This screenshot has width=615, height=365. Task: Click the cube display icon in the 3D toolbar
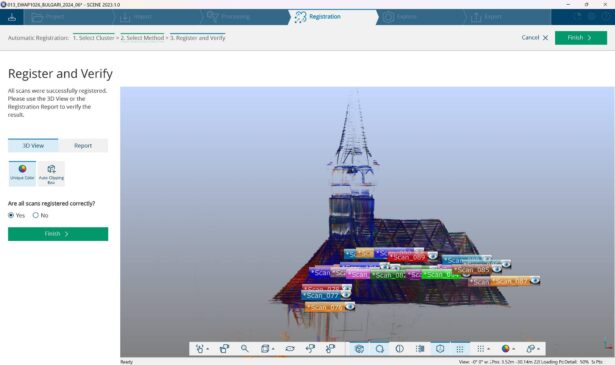[359, 349]
